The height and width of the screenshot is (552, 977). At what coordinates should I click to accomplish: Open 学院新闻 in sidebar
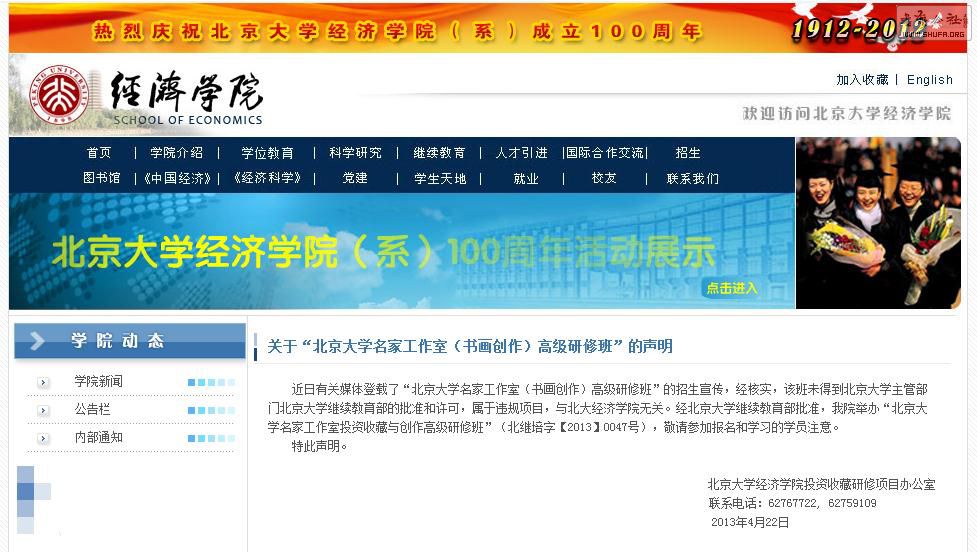click(x=98, y=382)
